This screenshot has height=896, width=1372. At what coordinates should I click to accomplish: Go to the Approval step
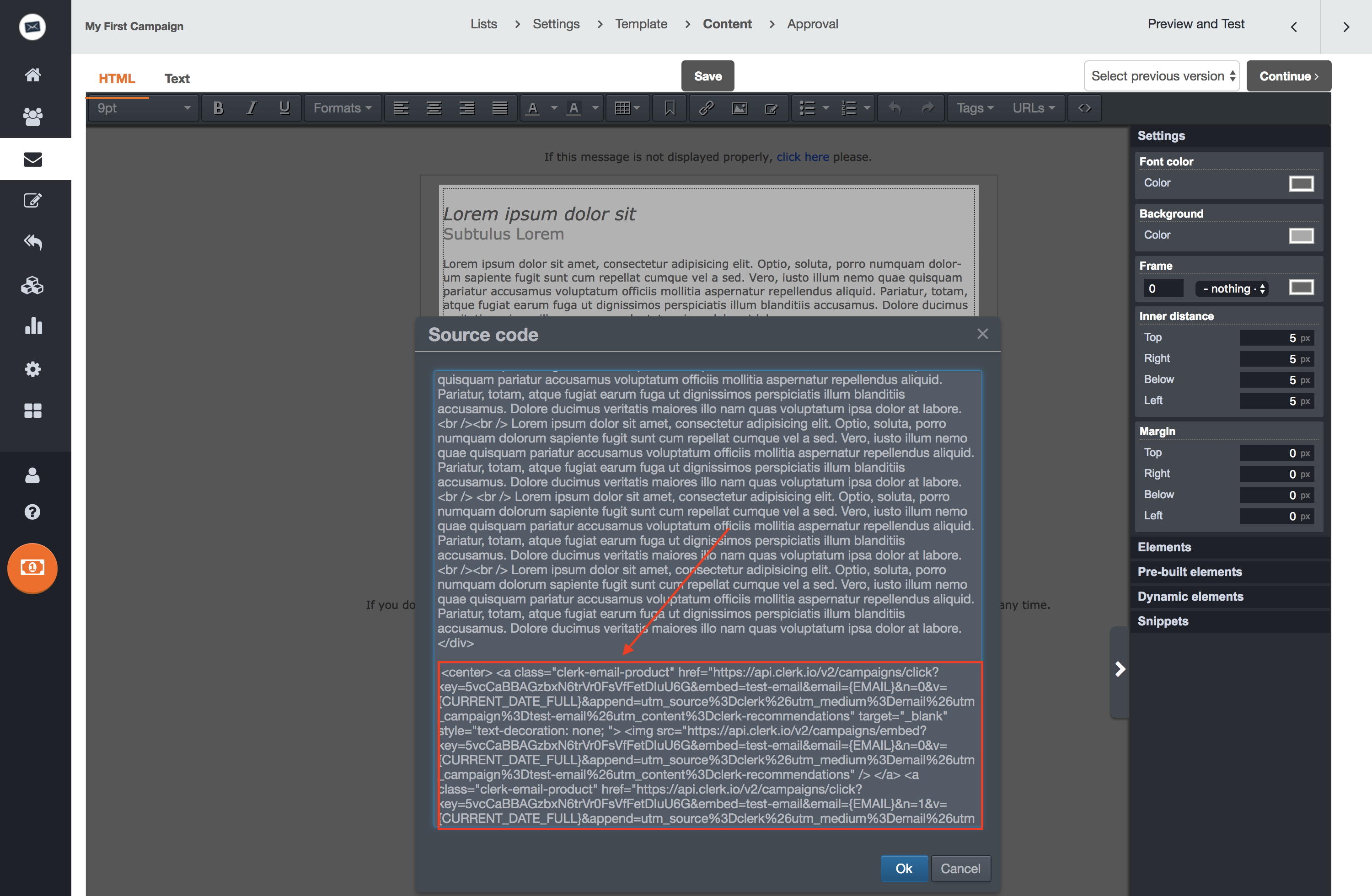(812, 24)
